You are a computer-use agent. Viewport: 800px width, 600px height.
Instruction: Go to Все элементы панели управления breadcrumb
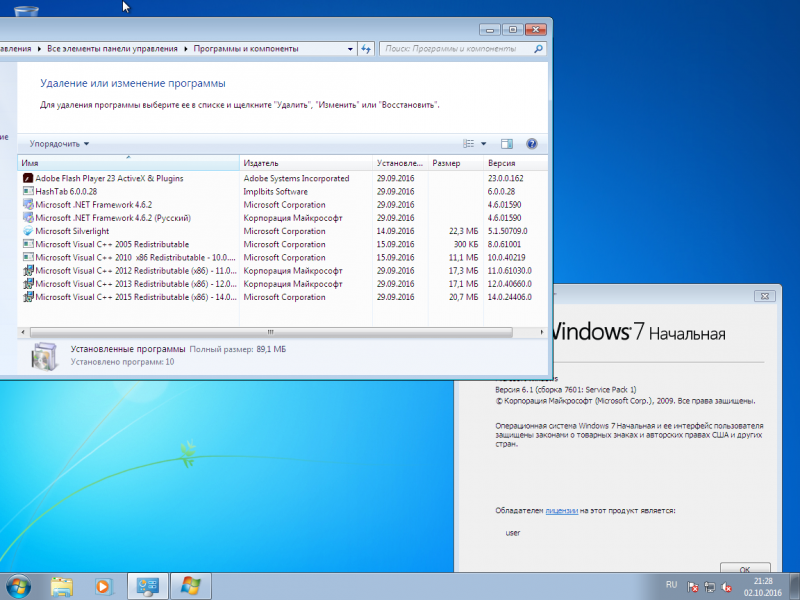tap(112, 49)
